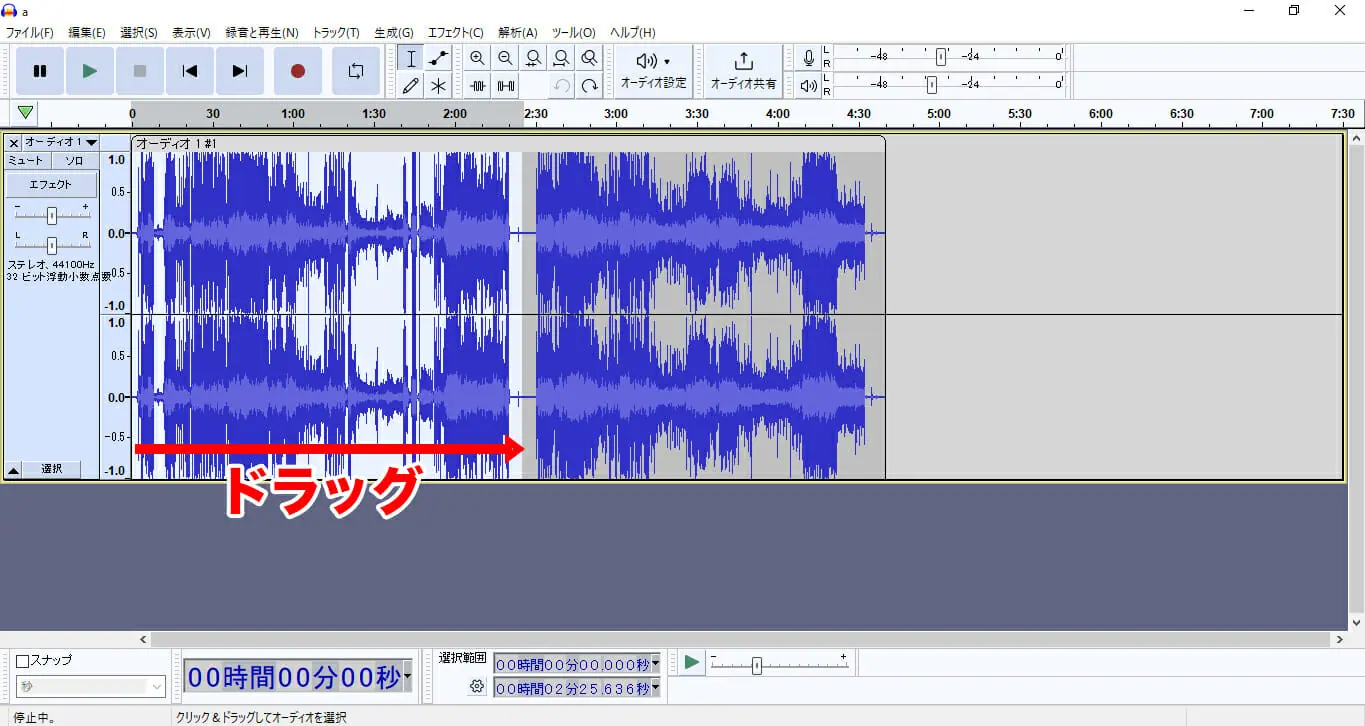
Task: Click the 3:00 mark on the timeline ruler
Action: tap(616, 114)
